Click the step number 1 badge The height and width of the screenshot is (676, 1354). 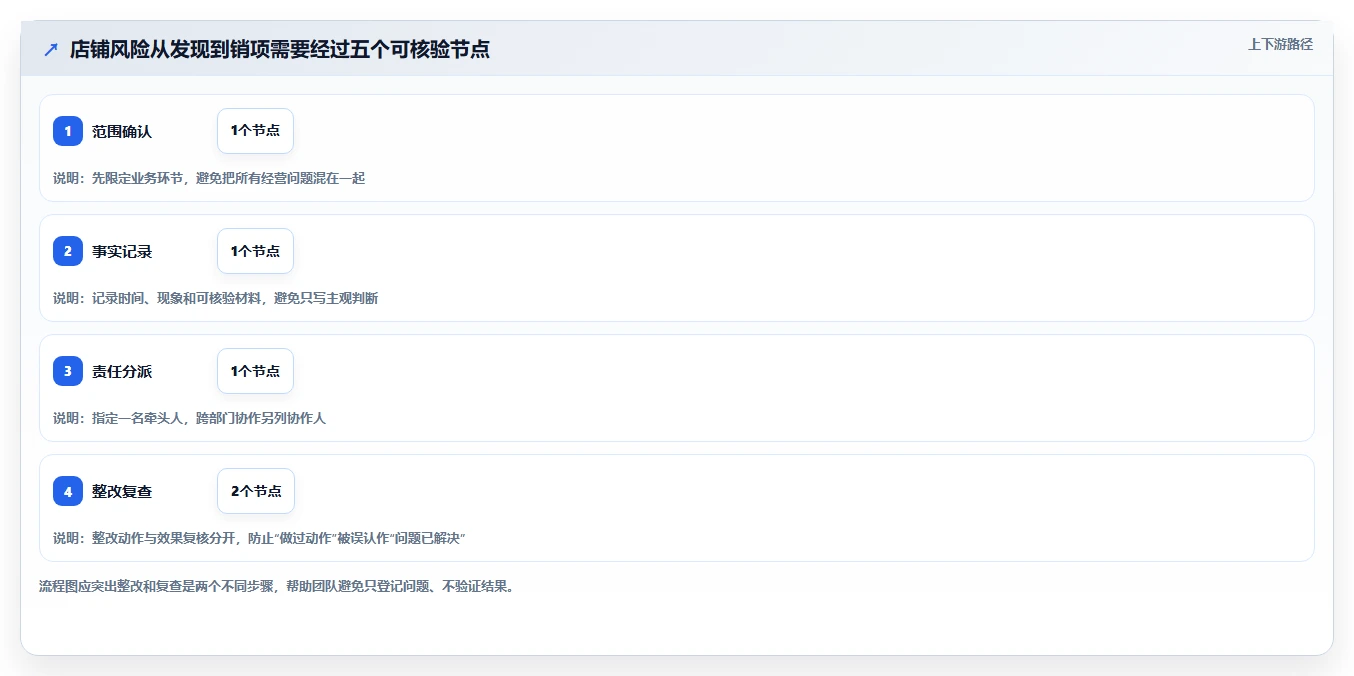coord(68,131)
